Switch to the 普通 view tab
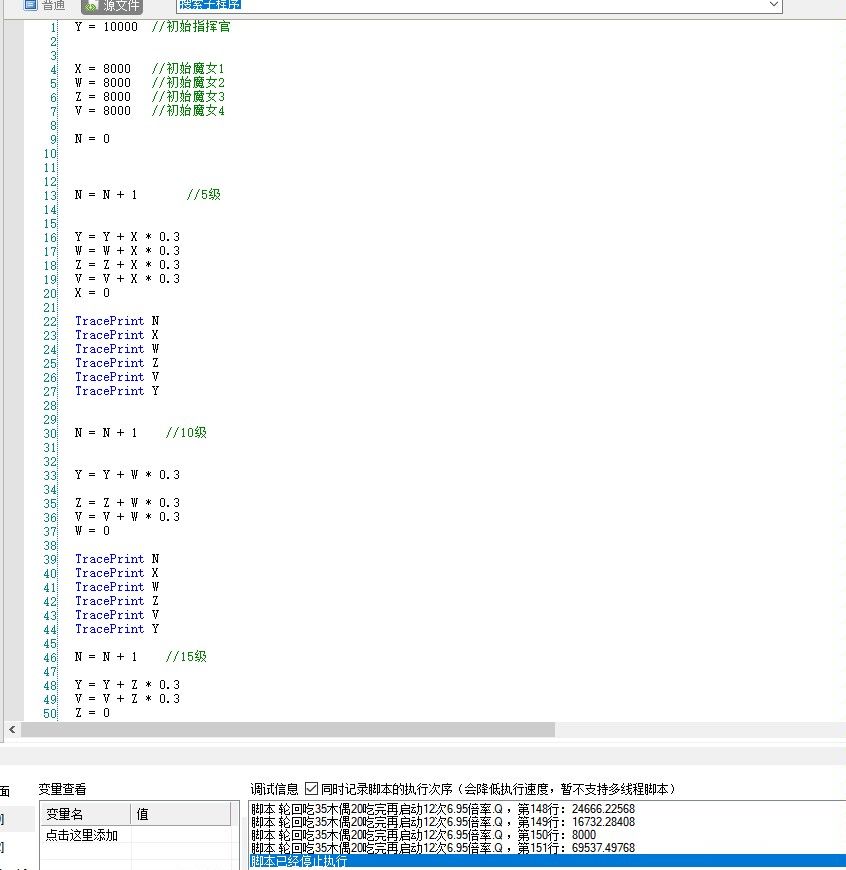Image resolution: width=846 pixels, height=870 pixels. tap(52, 5)
